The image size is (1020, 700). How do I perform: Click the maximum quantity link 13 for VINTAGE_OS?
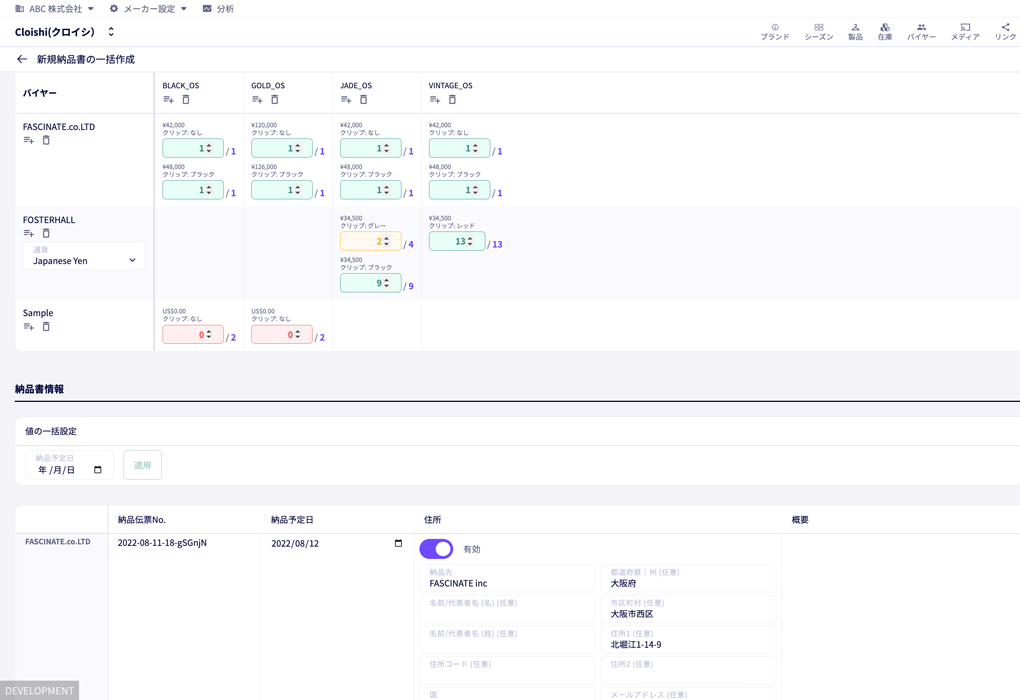pos(497,245)
